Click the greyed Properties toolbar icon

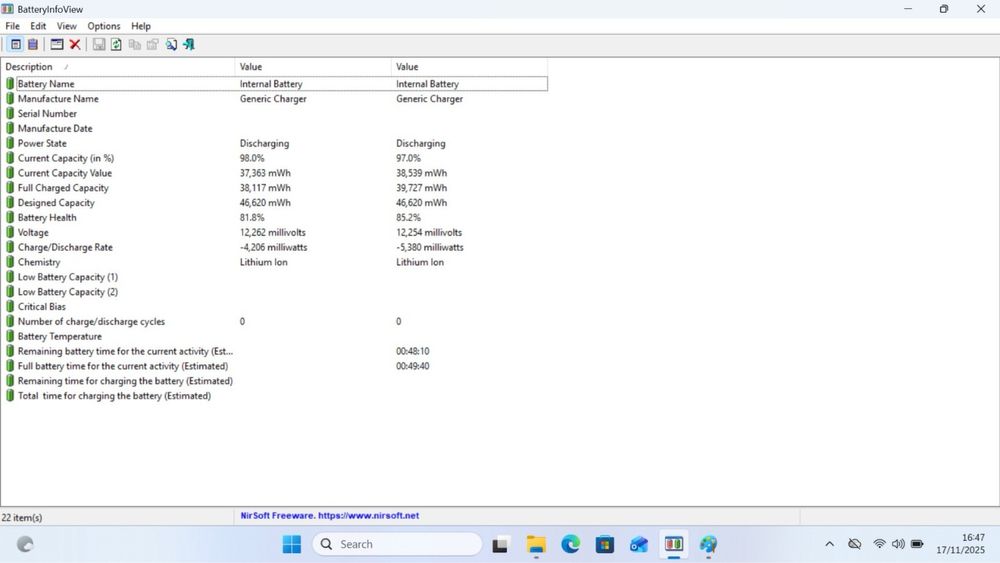point(152,44)
